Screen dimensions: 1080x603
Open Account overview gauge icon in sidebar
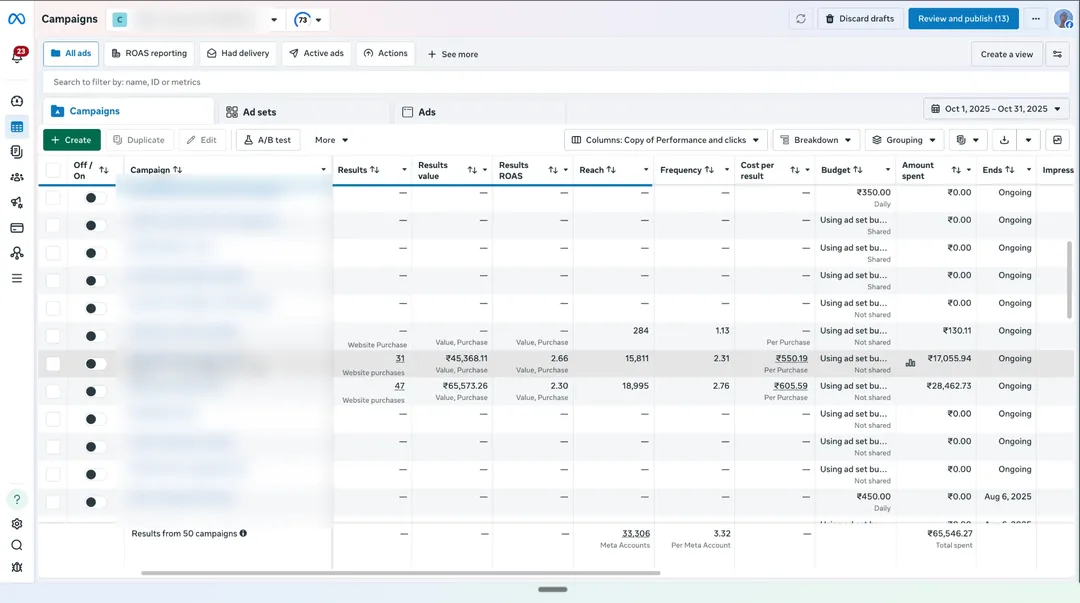[17, 101]
